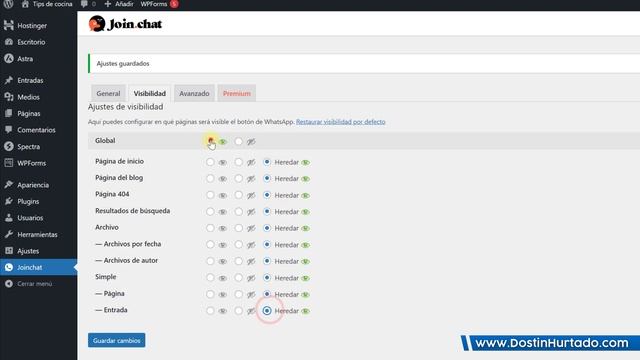This screenshot has height=360, width=640.
Task: Select show radio for Archivos de autor
Action: 210,261
